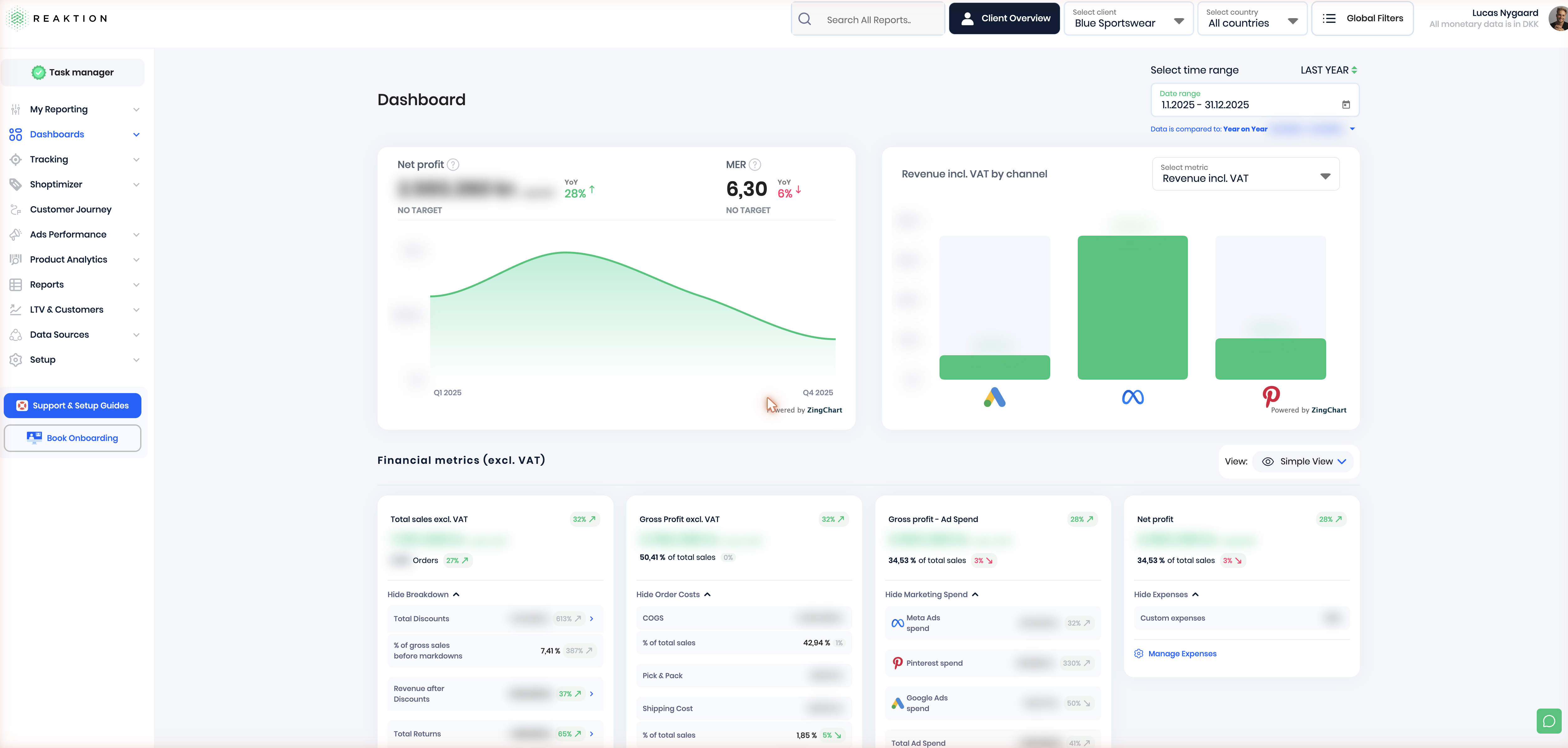The image size is (1568, 748).
Task: Open the Tracking menu item
Action: [74, 160]
